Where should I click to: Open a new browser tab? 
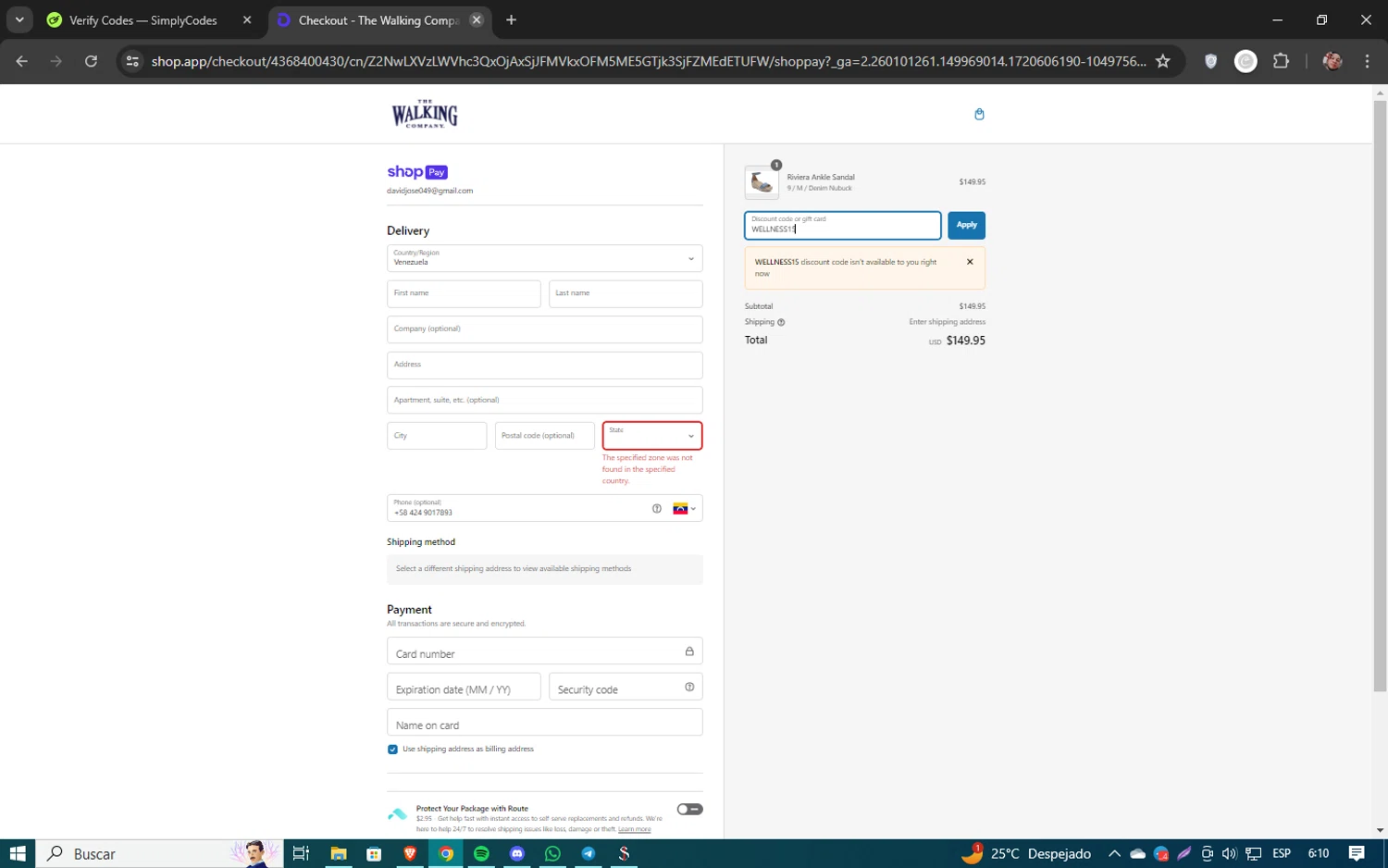[x=511, y=20]
